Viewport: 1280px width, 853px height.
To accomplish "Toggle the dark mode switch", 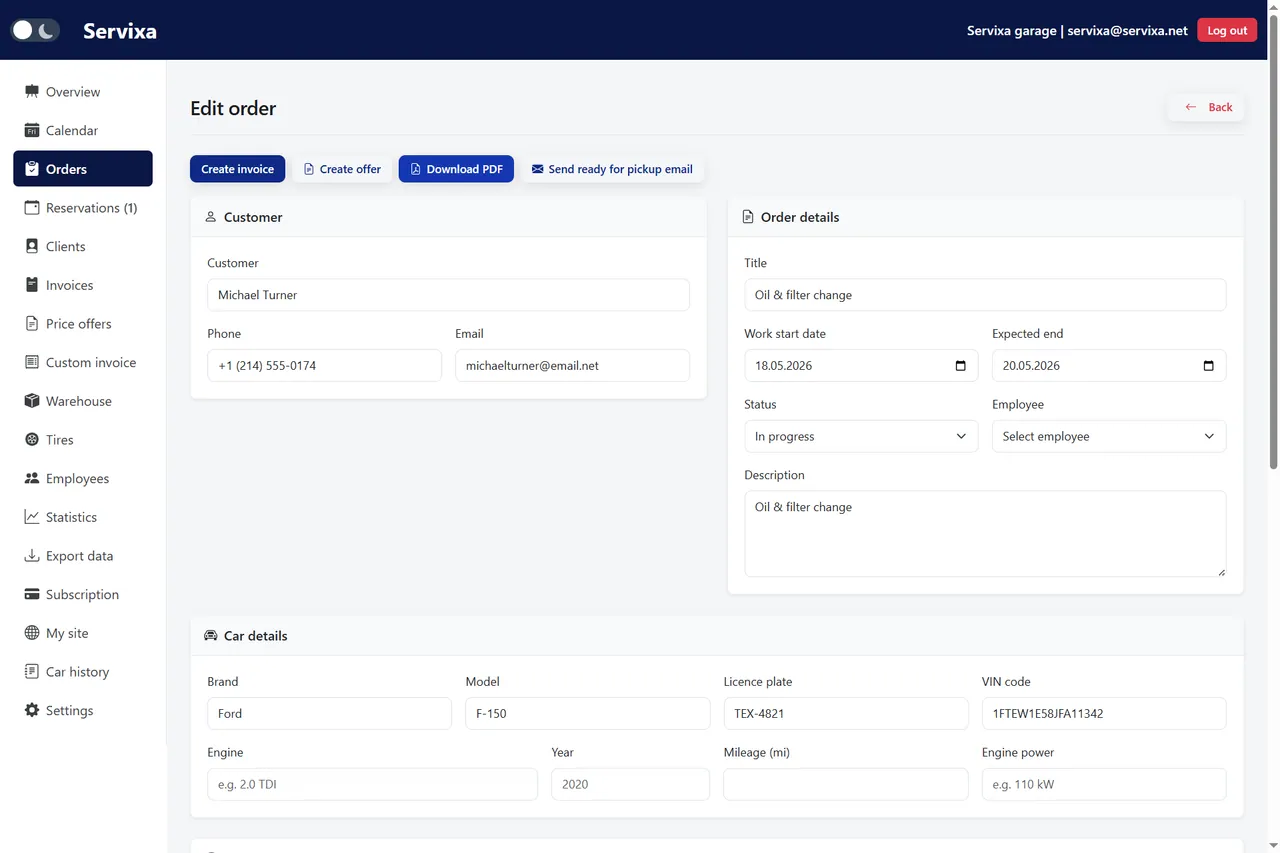I will [35, 30].
